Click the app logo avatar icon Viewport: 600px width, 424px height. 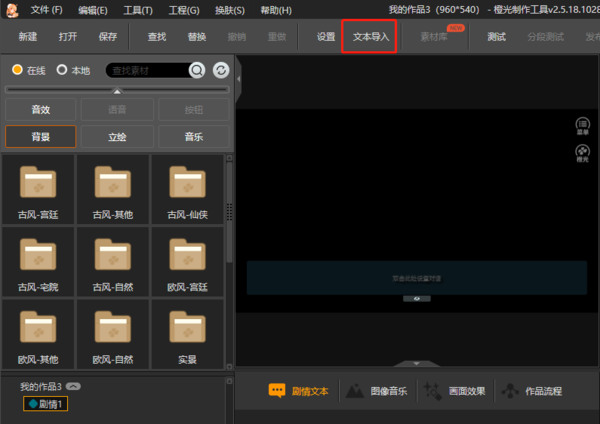point(11,9)
